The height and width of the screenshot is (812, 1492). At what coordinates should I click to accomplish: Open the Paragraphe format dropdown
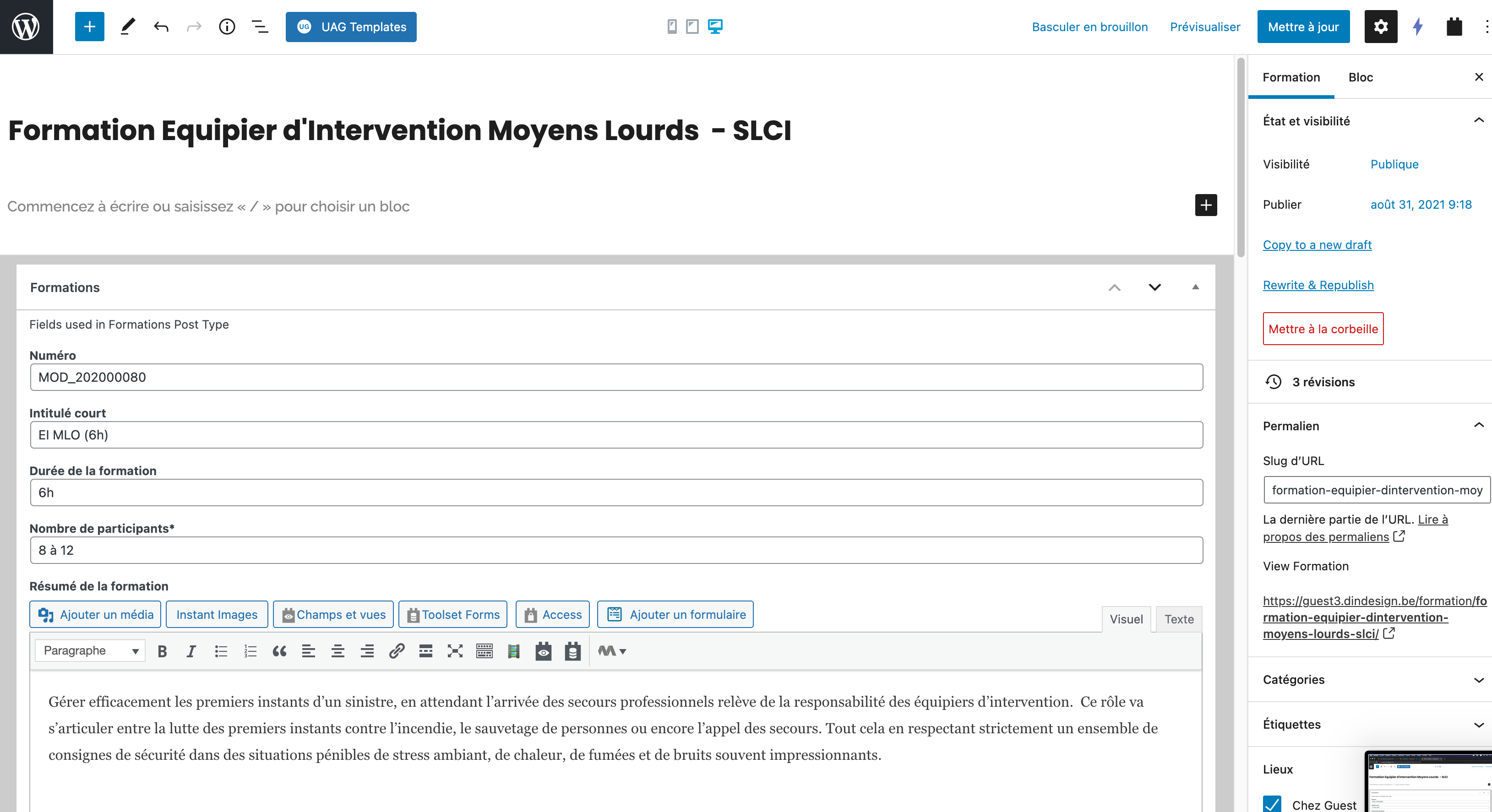click(90, 650)
